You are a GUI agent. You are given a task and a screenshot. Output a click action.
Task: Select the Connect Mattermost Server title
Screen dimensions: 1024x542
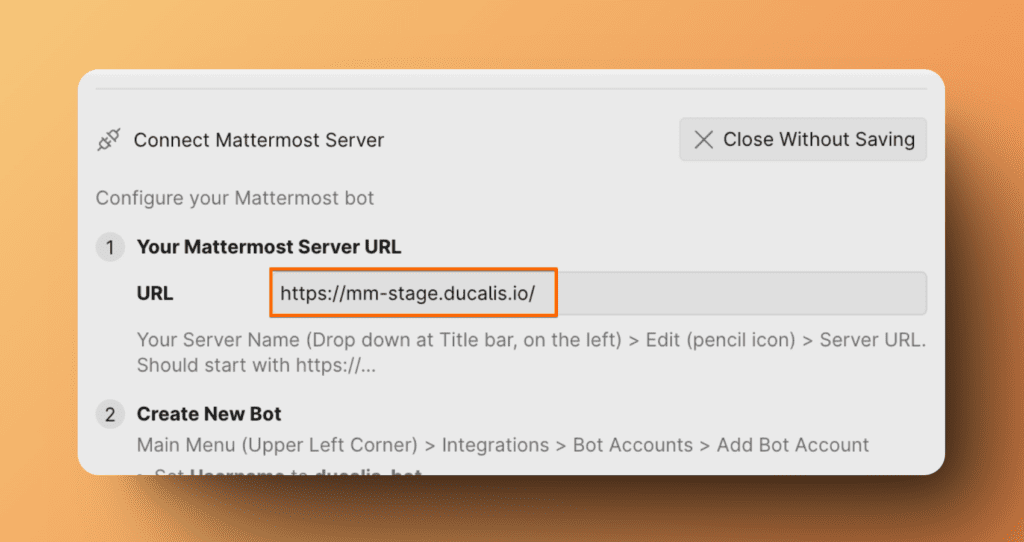pyautogui.click(x=259, y=141)
